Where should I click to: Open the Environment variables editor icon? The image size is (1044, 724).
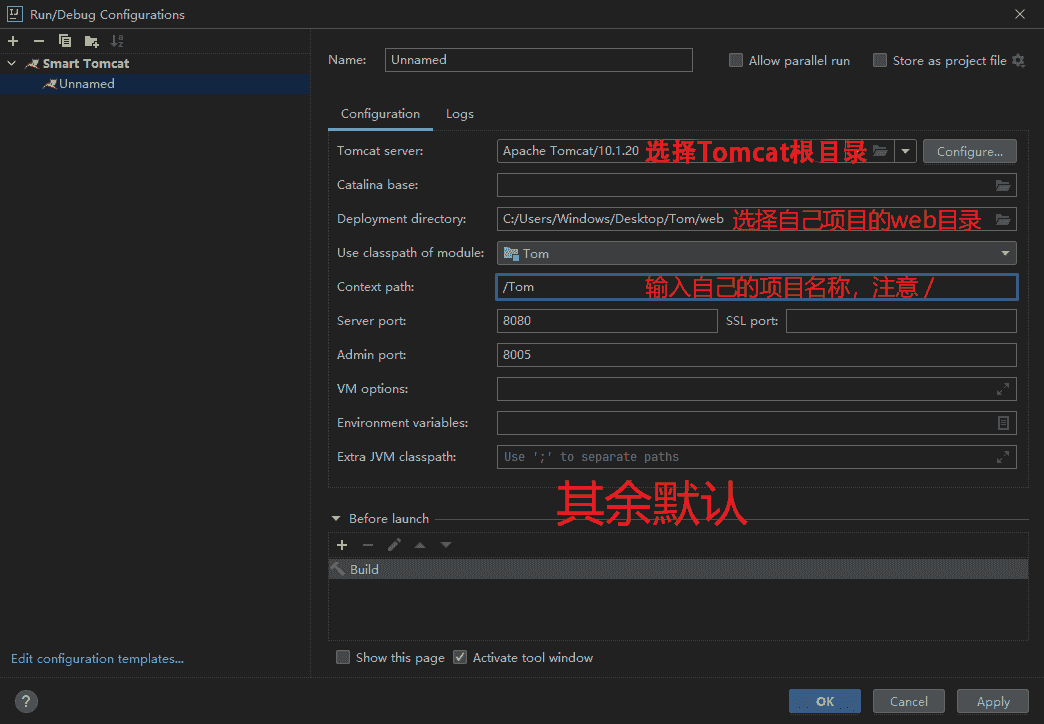pos(1003,423)
